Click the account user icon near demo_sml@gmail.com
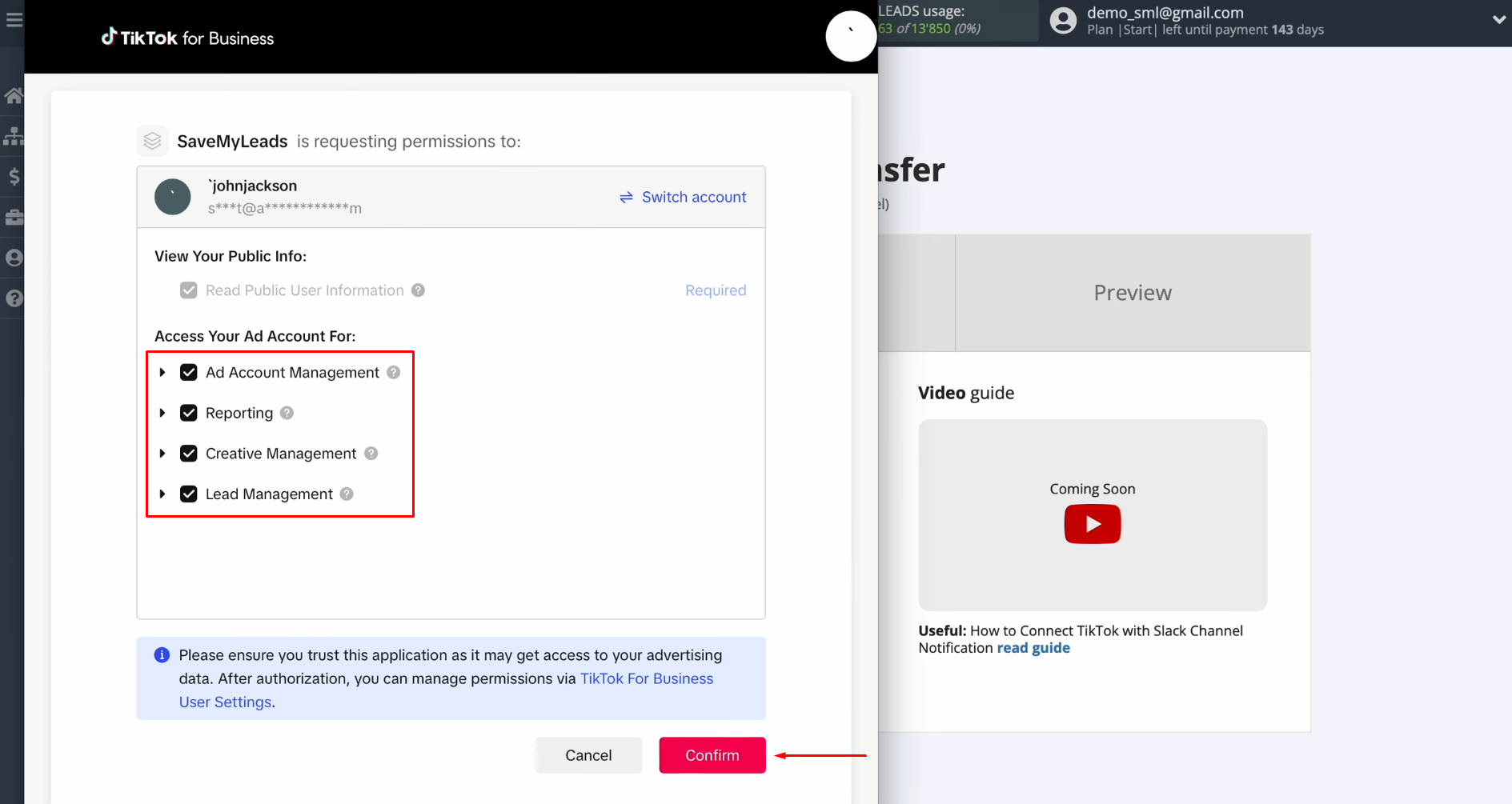1512x804 pixels. click(1063, 21)
